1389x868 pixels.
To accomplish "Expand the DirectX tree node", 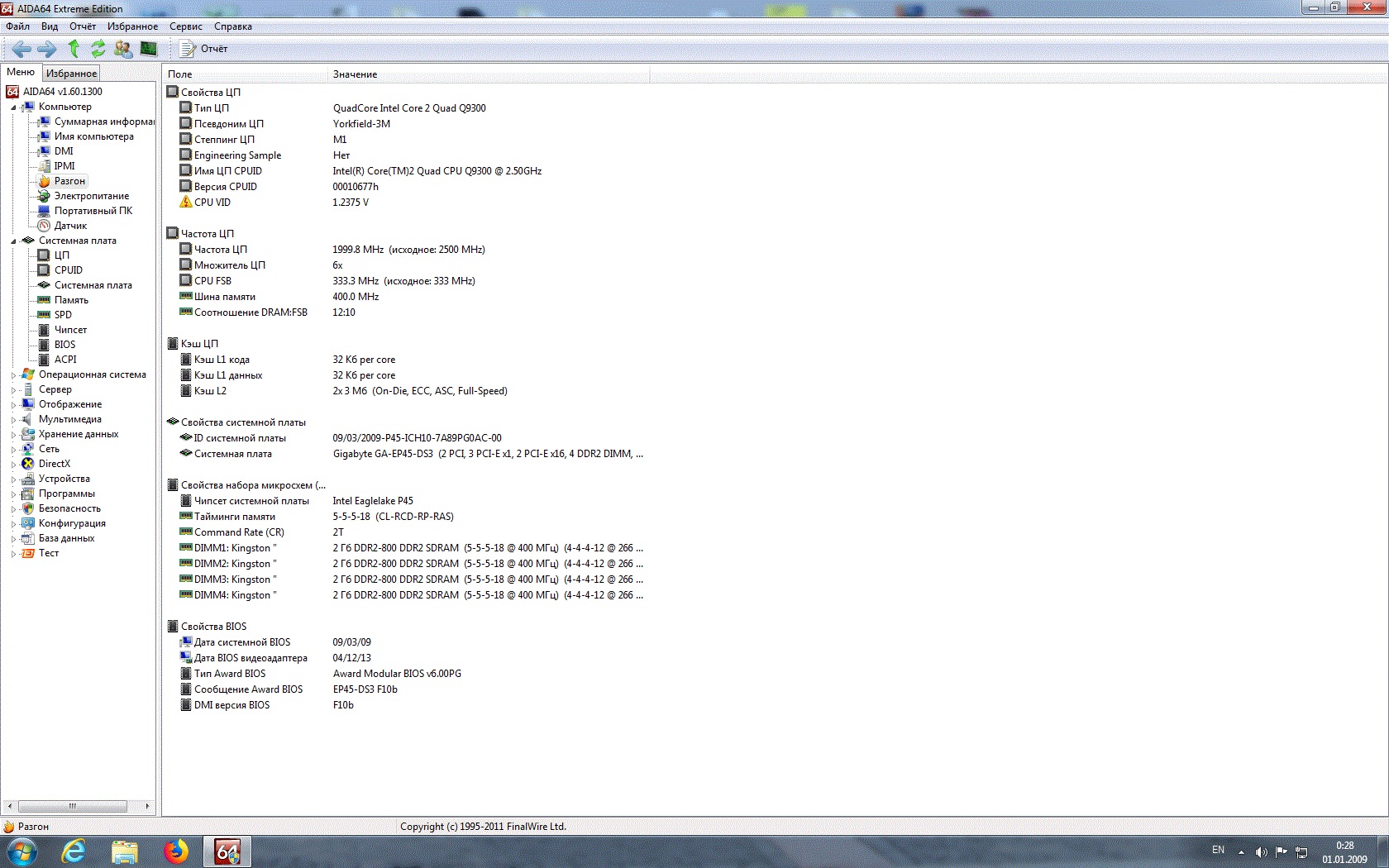I will [x=13, y=465].
